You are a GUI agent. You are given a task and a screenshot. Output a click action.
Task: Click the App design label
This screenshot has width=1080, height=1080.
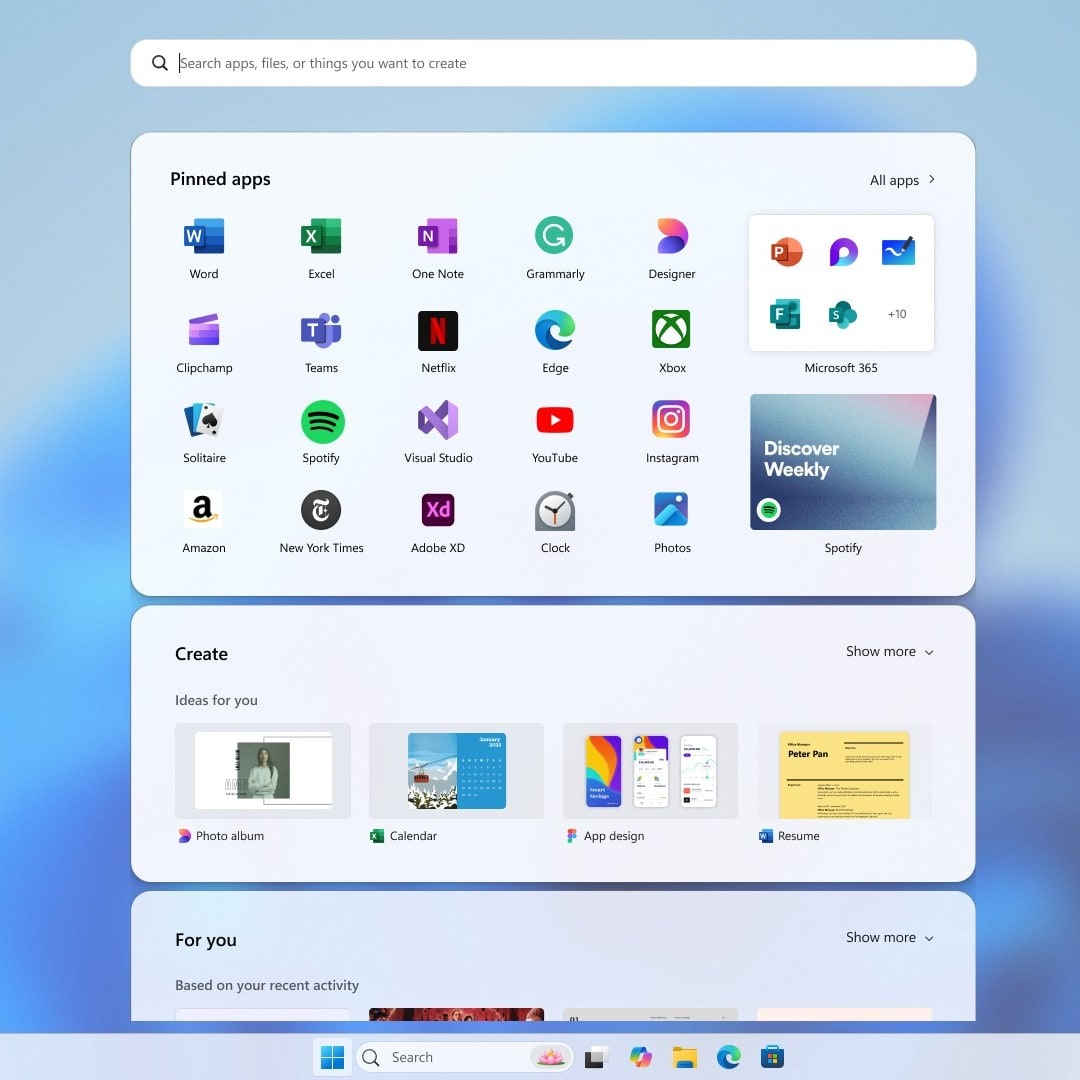click(614, 835)
